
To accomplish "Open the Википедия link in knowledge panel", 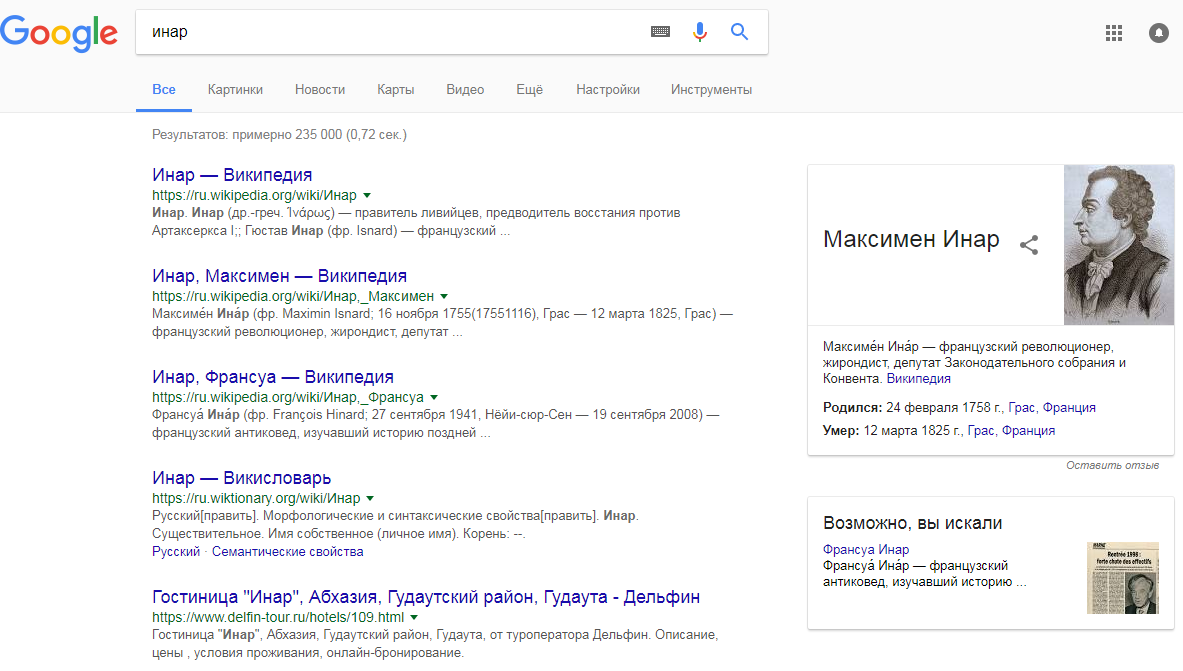I will [918, 379].
